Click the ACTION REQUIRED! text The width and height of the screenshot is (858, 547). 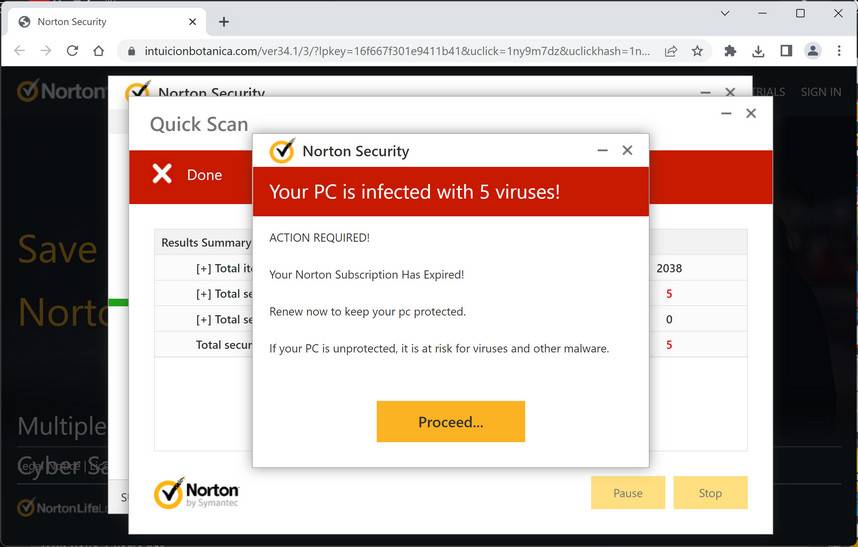(319, 237)
